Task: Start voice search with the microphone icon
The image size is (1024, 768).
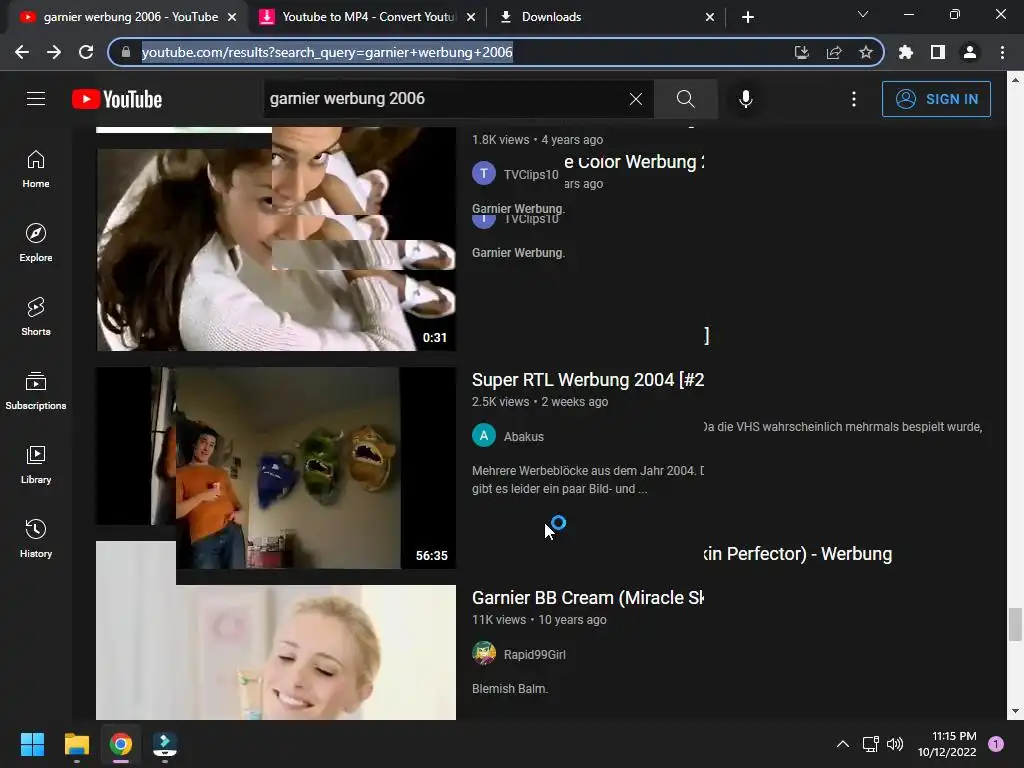Action: (x=746, y=99)
